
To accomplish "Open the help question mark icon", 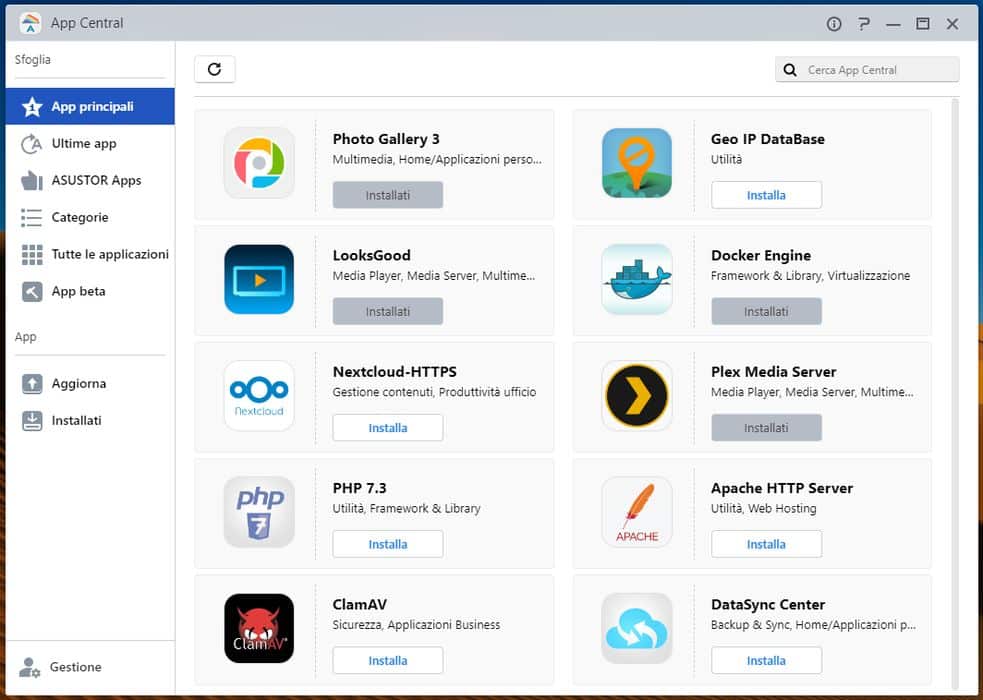I will point(864,24).
